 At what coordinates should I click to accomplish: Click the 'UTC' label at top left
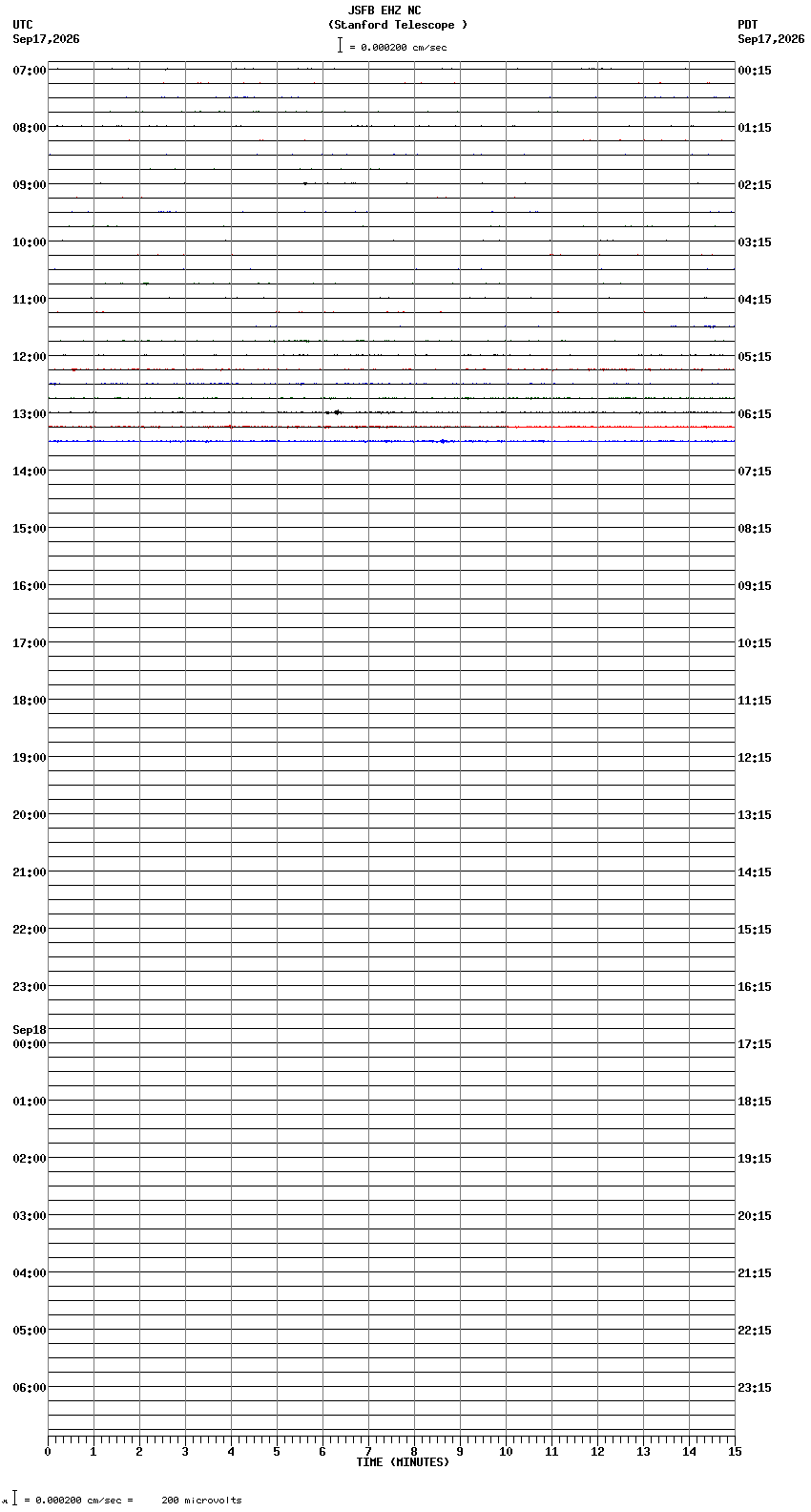coord(23,25)
